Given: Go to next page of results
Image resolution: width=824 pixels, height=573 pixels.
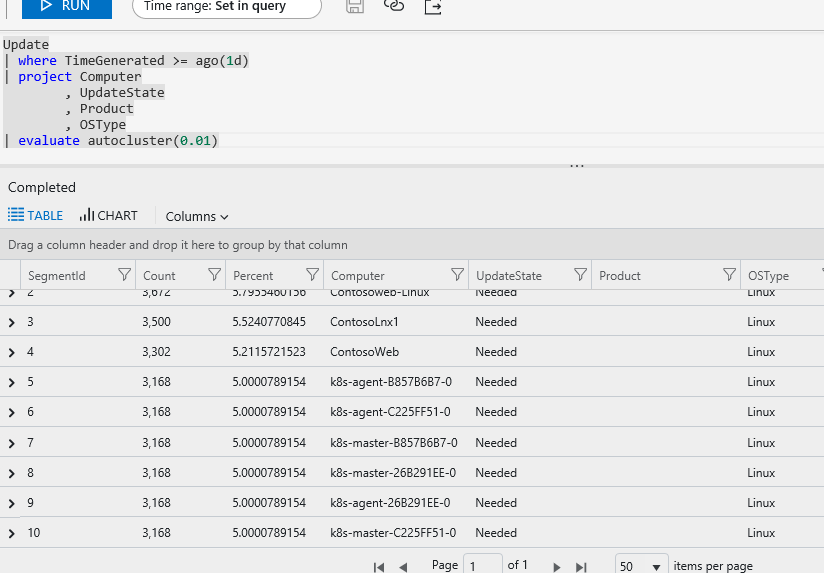Looking at the screenshot, I should (x=557, y=567).
